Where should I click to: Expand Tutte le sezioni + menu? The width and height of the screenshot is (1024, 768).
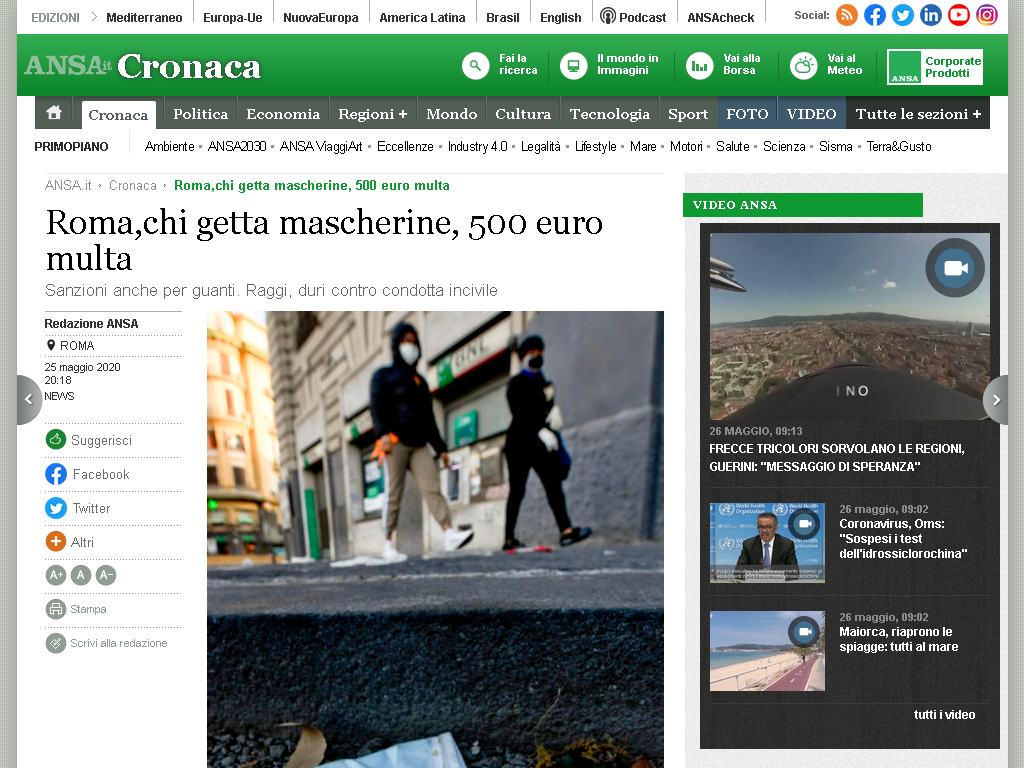(918, 114)
